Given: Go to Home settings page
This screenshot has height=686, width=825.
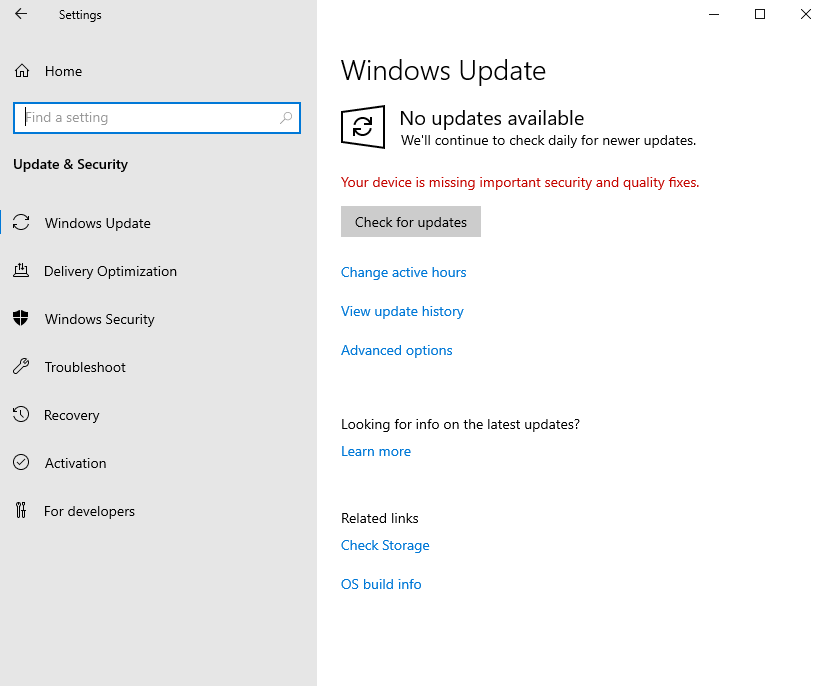Looking at the screenshot, I should coord(63,71).
